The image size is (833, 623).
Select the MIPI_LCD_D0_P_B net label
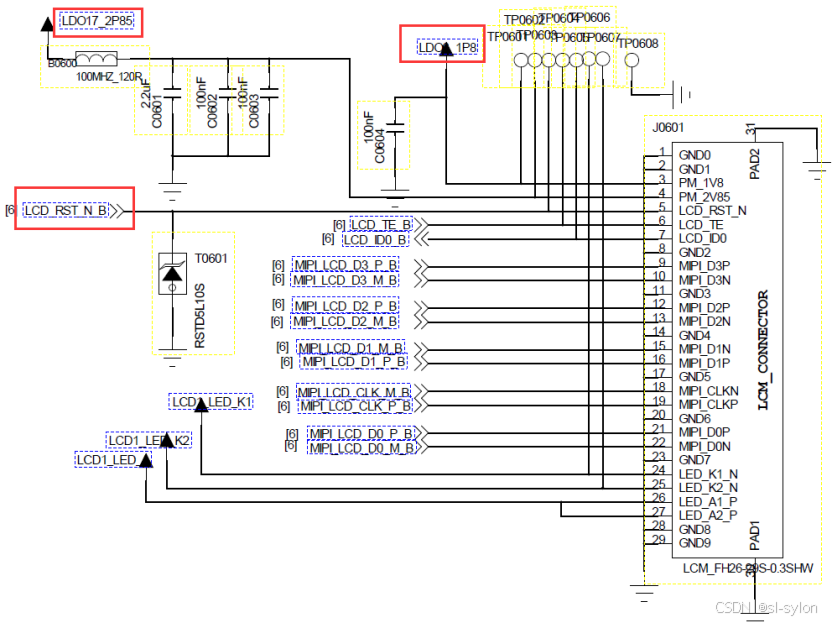click(x=360, y=433)
